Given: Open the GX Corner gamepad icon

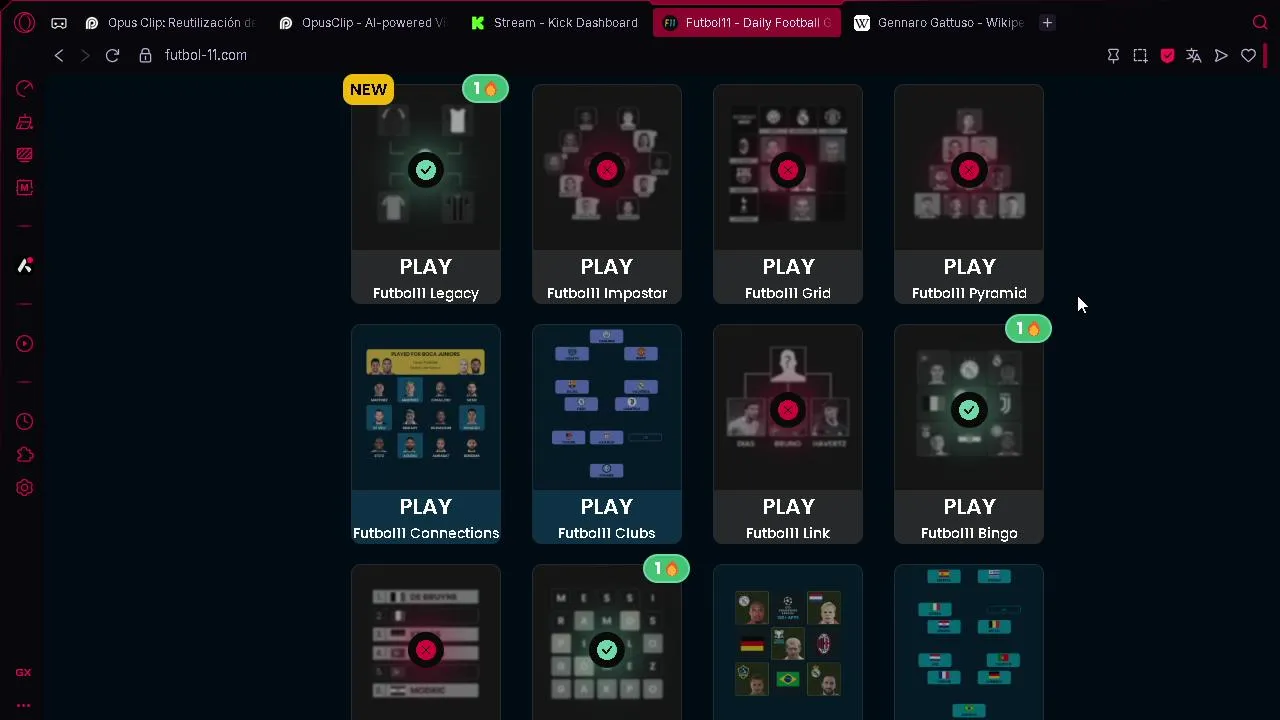Looking at the screenshot, I should (x=59, y=22).
